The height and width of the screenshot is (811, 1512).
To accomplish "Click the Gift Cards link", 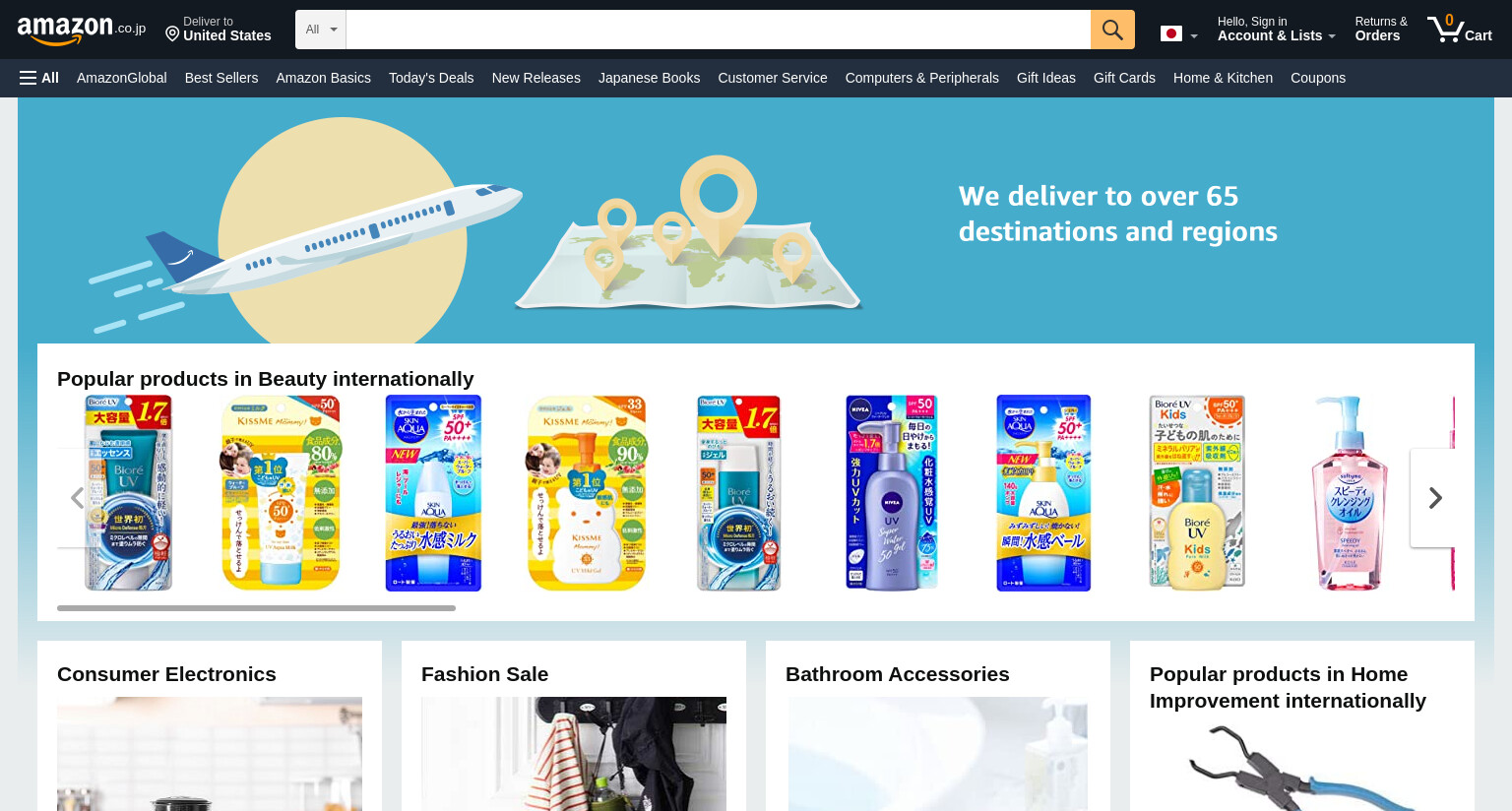I will 1124,78.
